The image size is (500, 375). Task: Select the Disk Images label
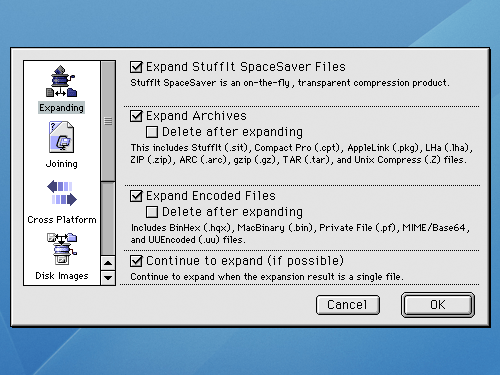point(62,276)
